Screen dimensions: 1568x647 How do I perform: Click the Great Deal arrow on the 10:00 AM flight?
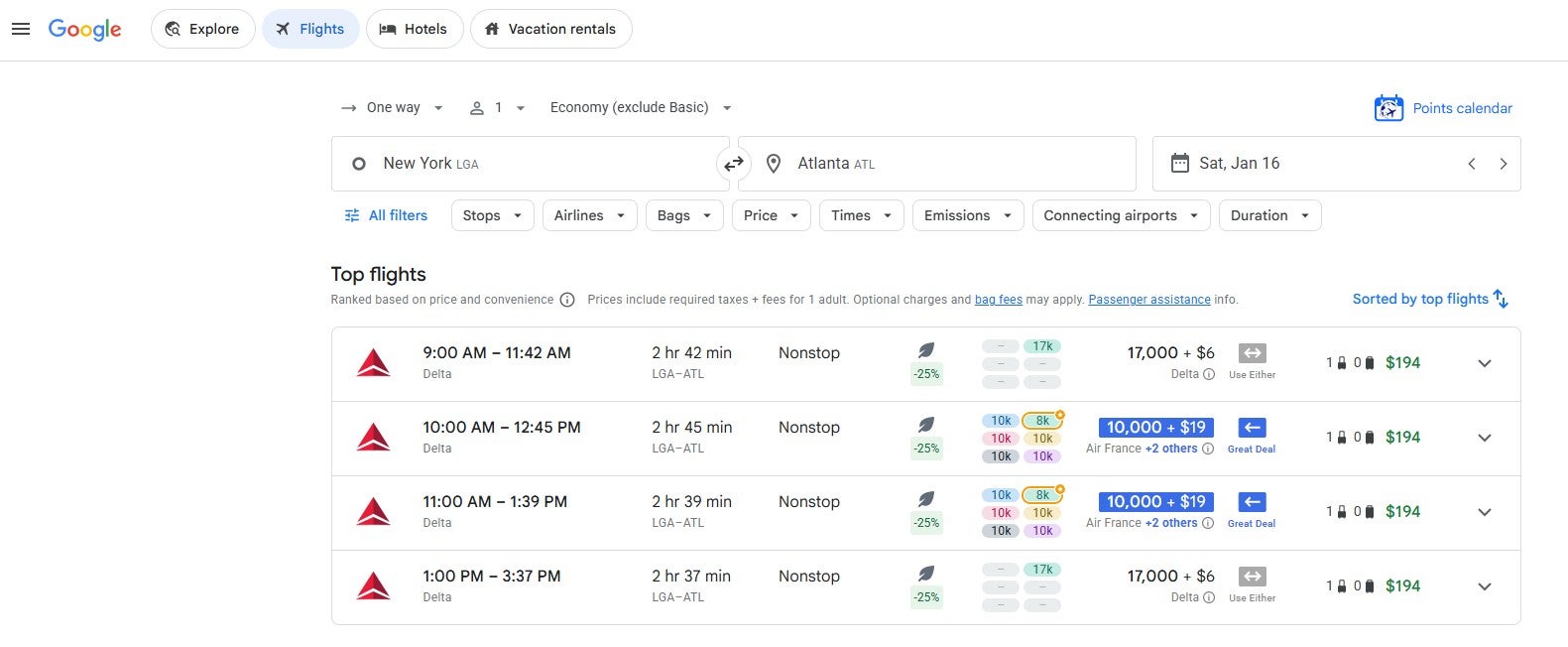tap(1253, 428)
